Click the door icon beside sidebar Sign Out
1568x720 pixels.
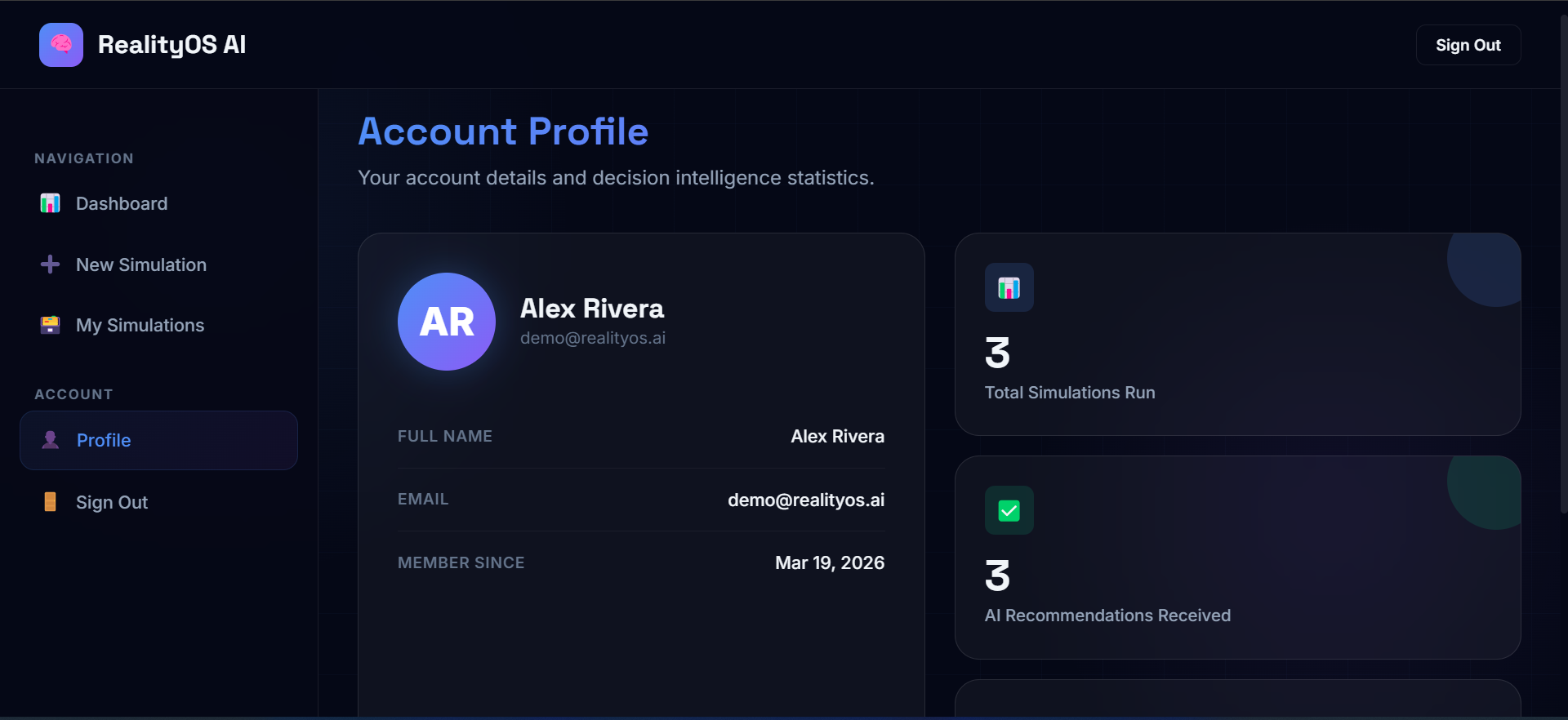coord(50,502)
